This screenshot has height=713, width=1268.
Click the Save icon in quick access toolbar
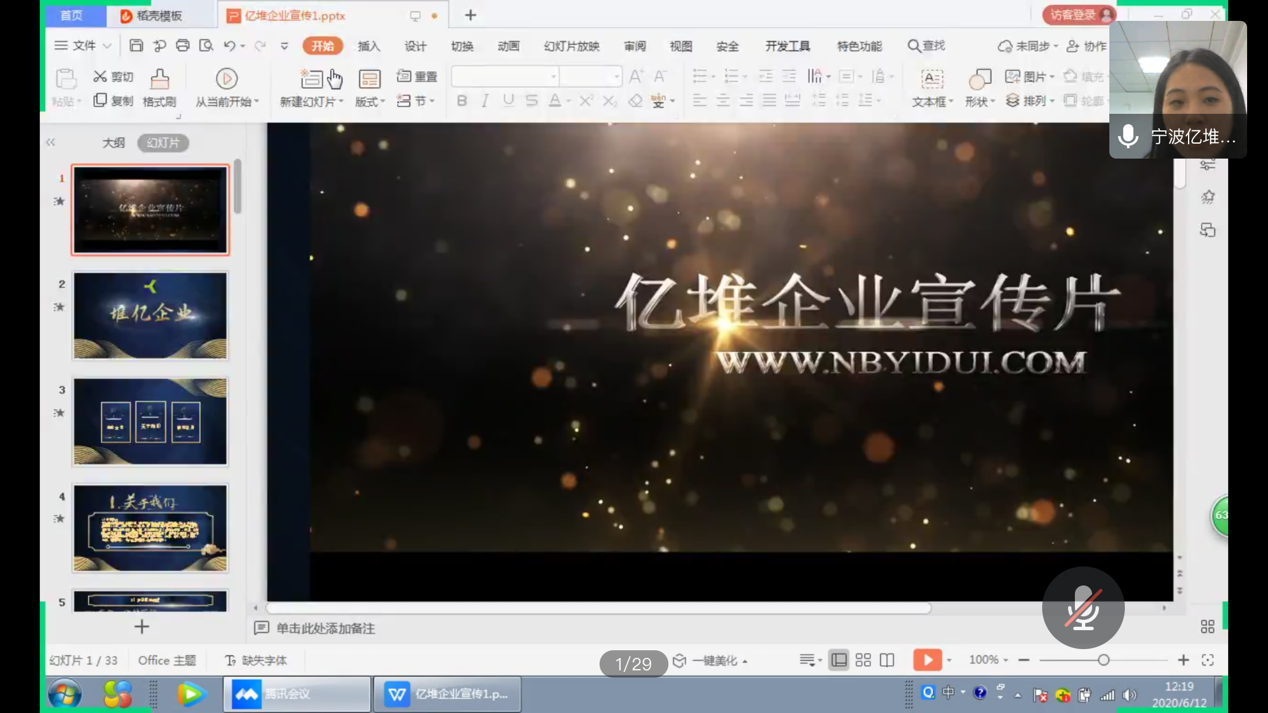[x=136, y=46]
